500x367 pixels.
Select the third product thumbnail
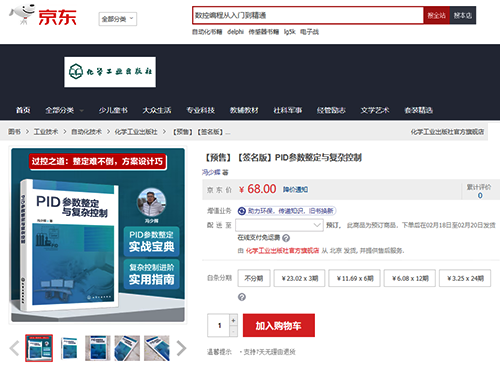[x=98, y=348]
